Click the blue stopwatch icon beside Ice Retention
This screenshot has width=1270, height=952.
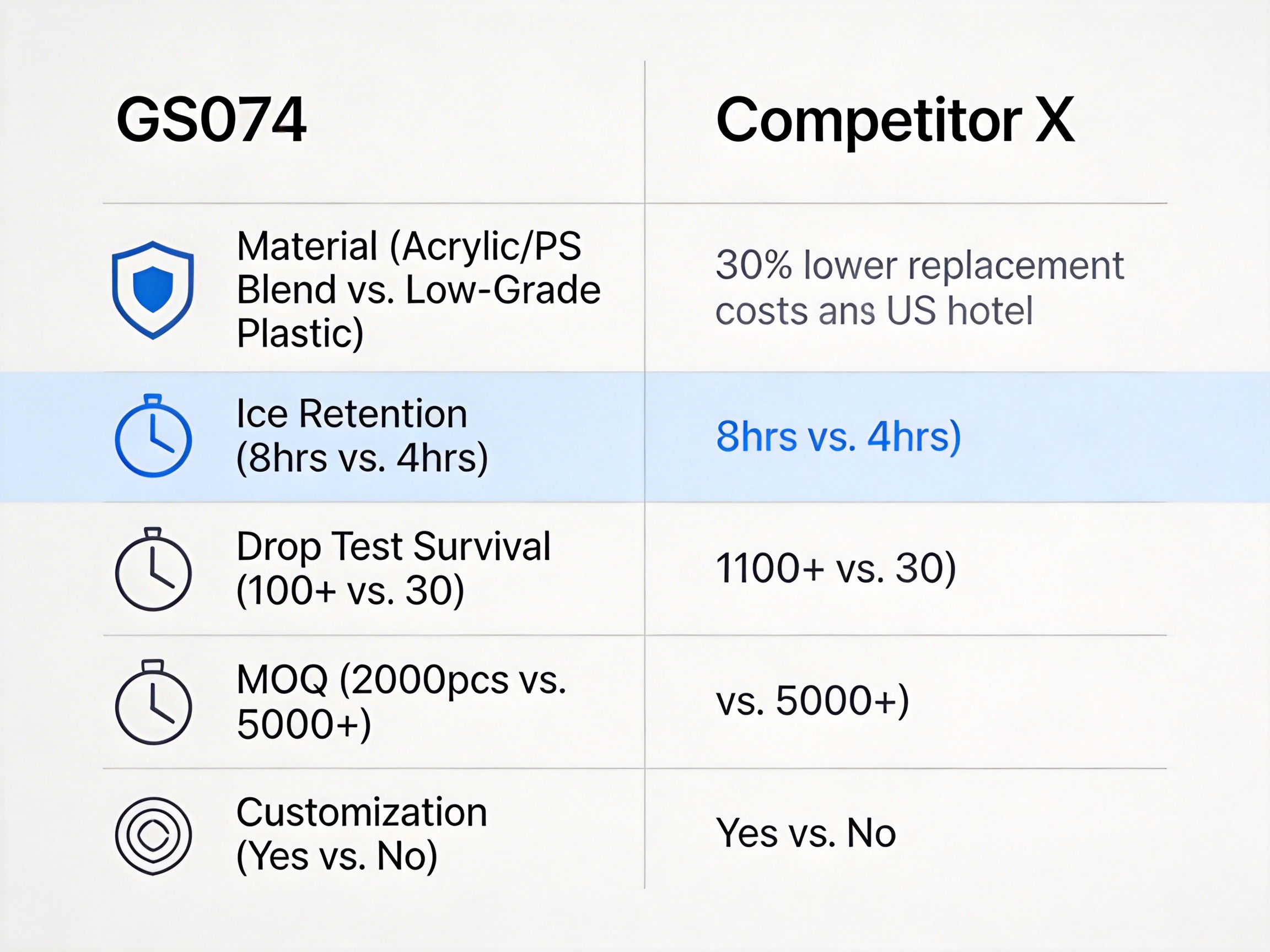[x=153, y=437]
